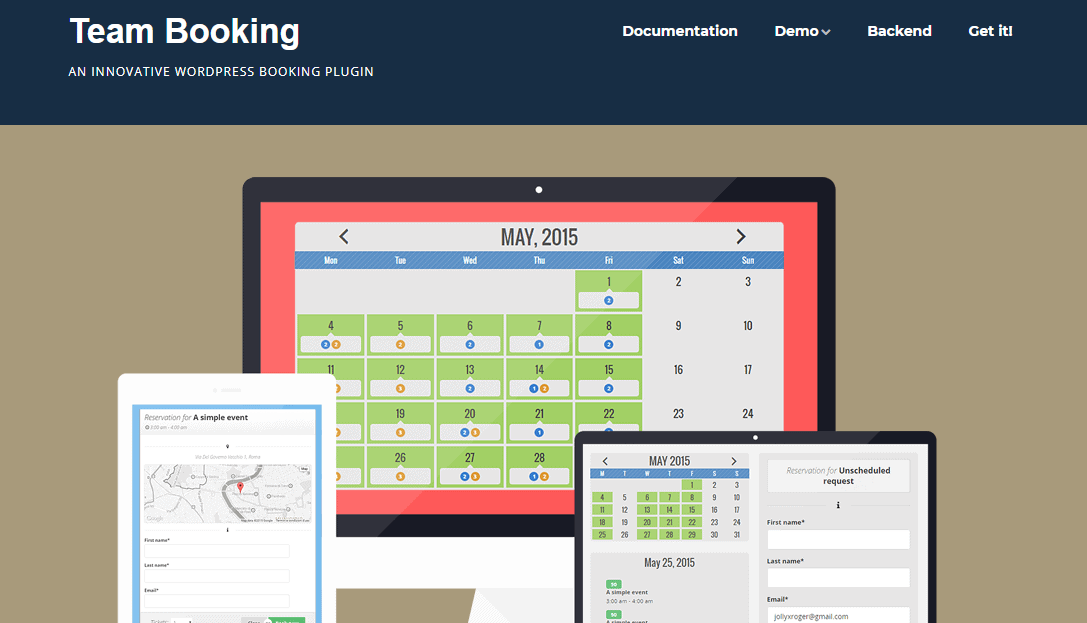Click the tagline 'An innovative WordPress booking plugin'
The height and width of the screenshot is (623, 1087).
221,71
